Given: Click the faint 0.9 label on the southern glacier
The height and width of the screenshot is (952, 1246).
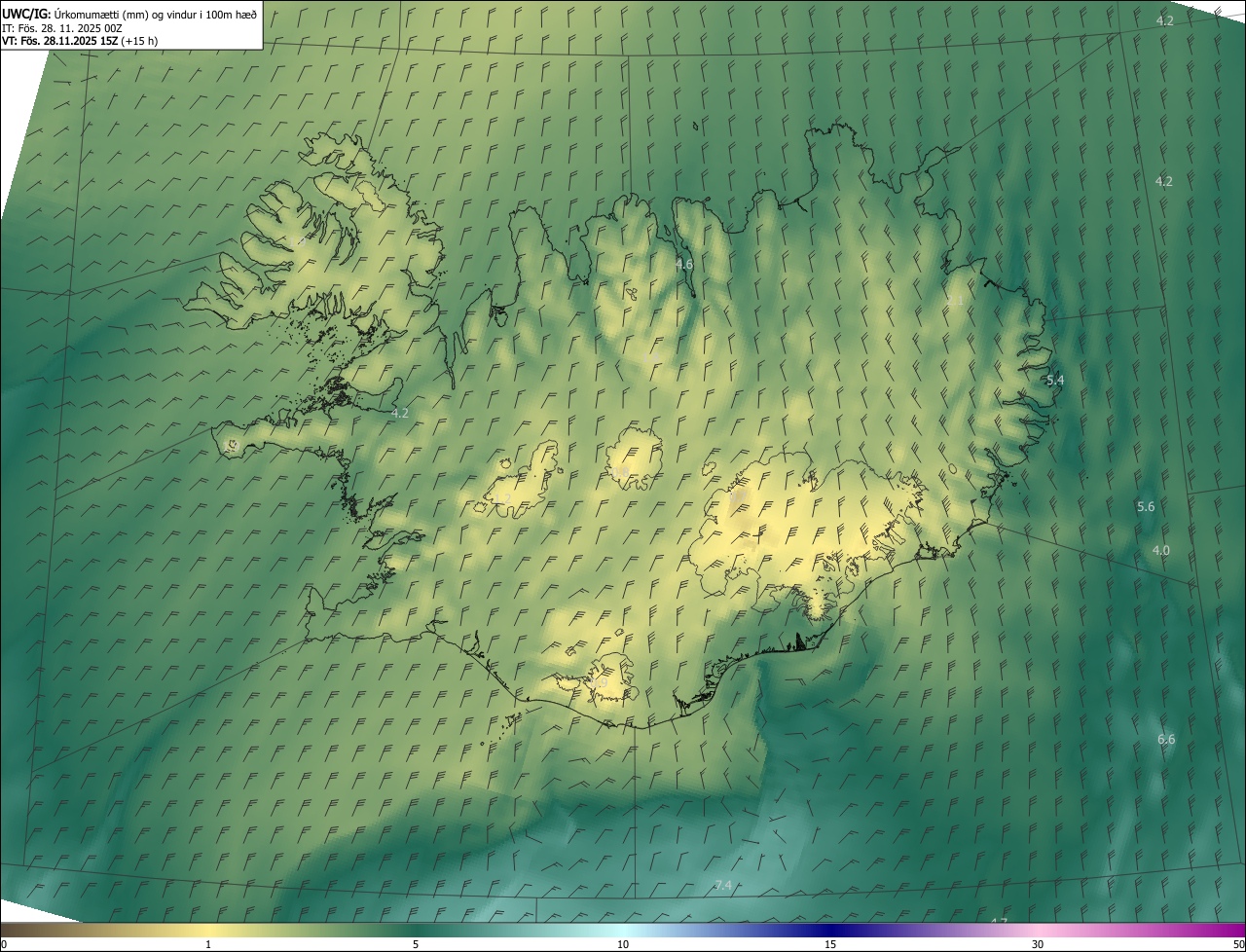Looking at the screenshot, I should coord(598,684).
